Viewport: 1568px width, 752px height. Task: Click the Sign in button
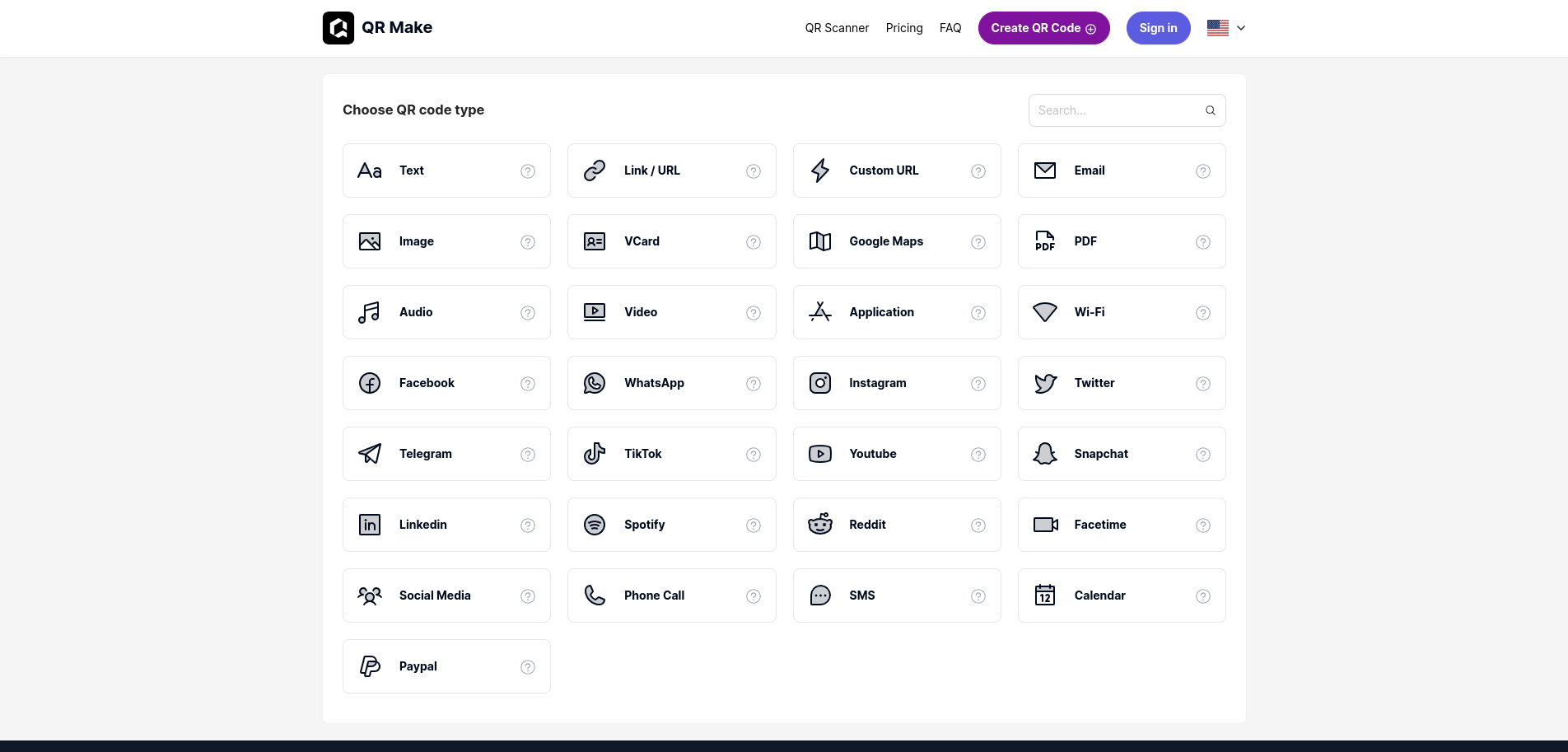1158,28
